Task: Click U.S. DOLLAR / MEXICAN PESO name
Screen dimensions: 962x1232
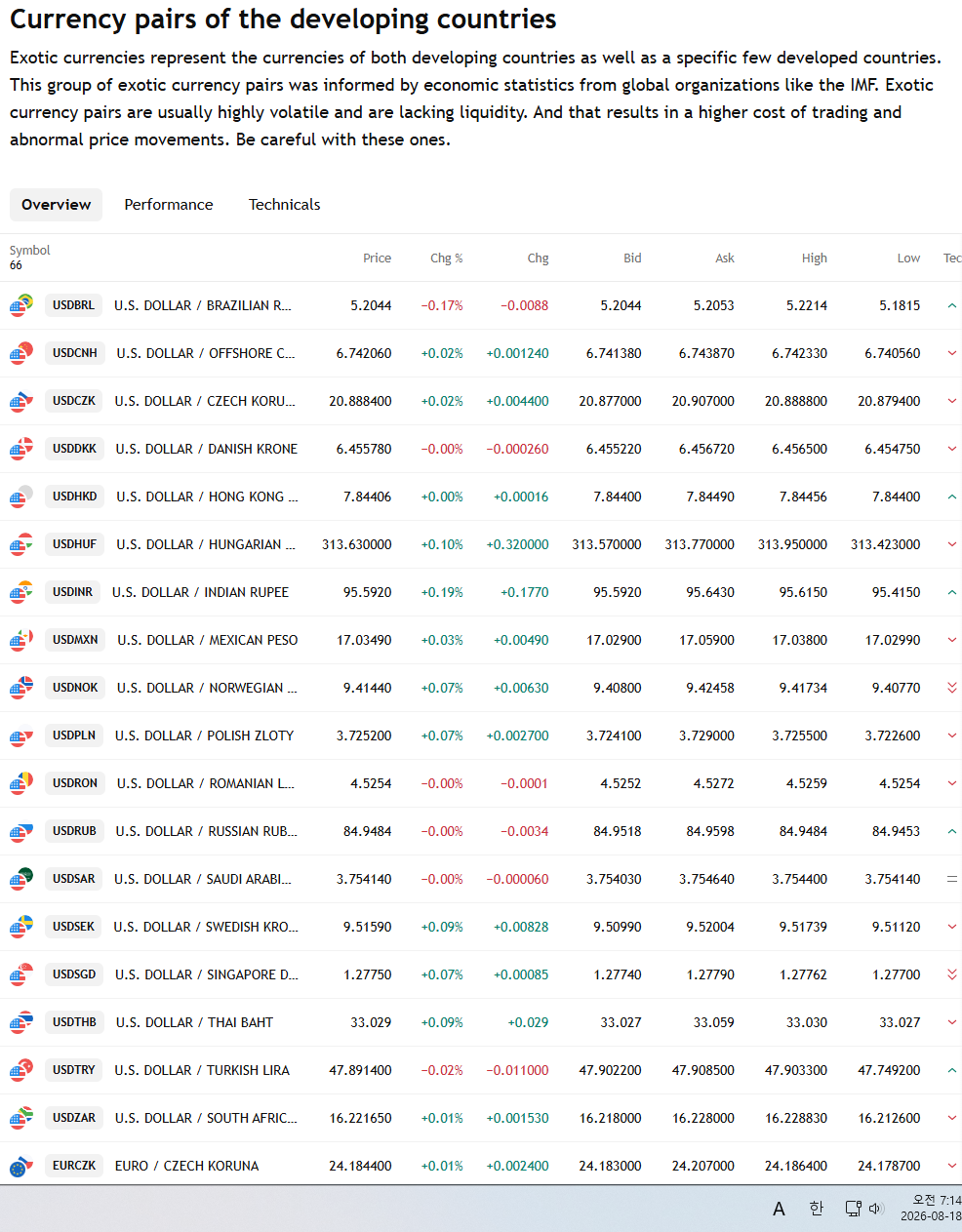Action: 208,640
